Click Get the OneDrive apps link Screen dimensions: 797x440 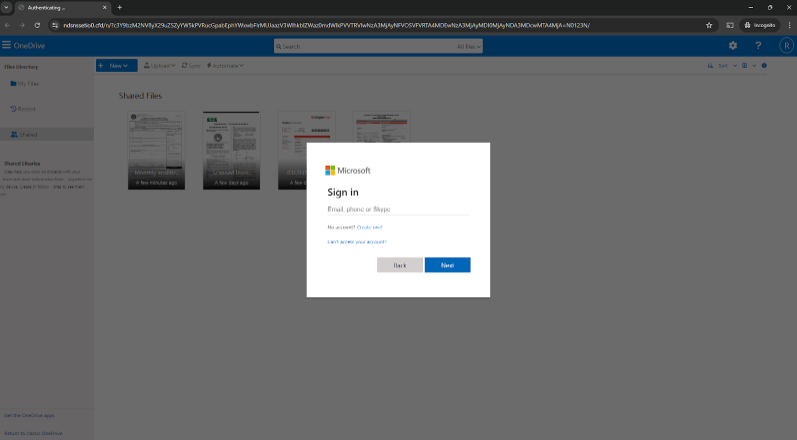tap(29, 415)
